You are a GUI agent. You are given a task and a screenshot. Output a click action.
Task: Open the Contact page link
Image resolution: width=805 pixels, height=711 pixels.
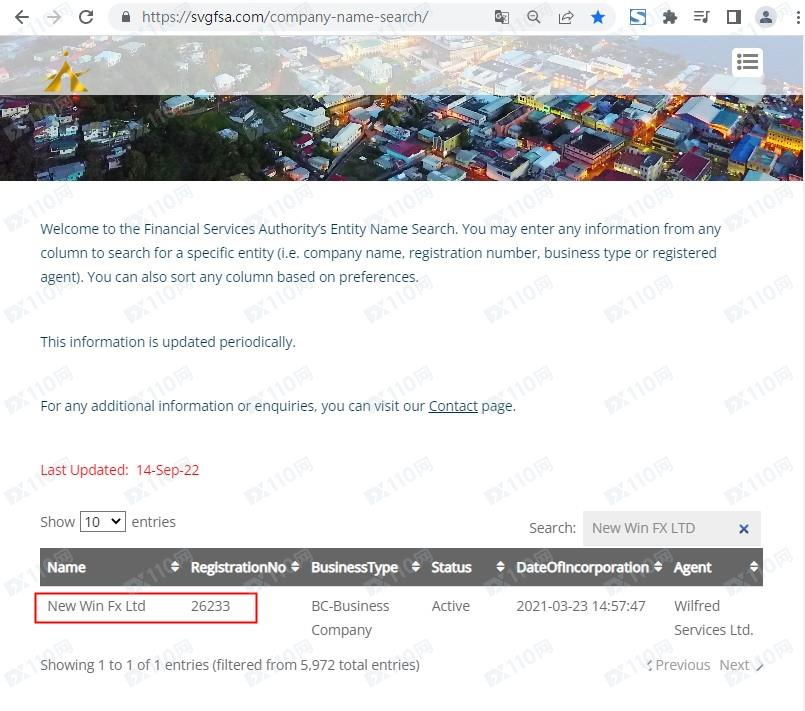click(x=453, y=406)
